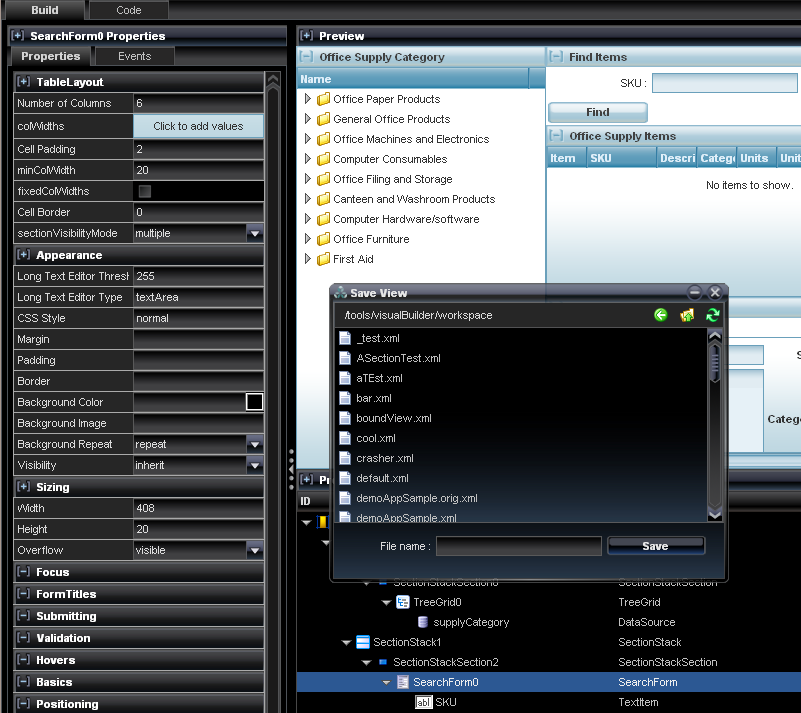Collapse the Office Supply Category section
Screen dimensions: 801x713
click(307, 56)
